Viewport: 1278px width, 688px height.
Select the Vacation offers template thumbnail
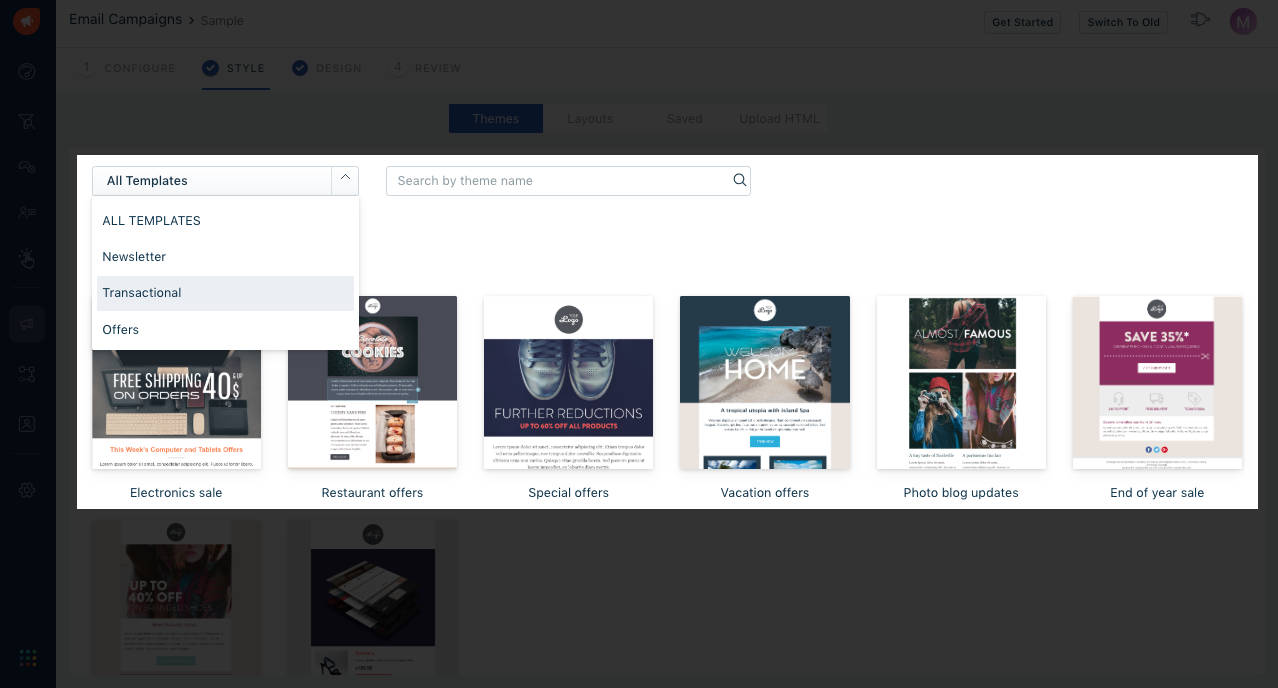pos(765,382)
